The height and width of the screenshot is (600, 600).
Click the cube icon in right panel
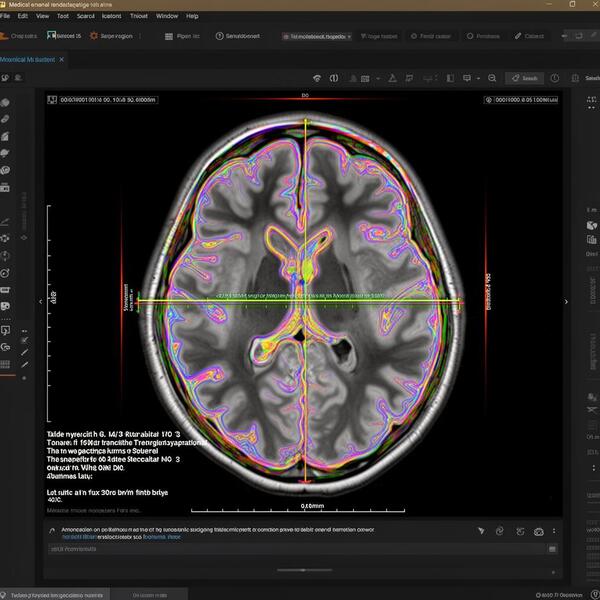click(592, 225)
